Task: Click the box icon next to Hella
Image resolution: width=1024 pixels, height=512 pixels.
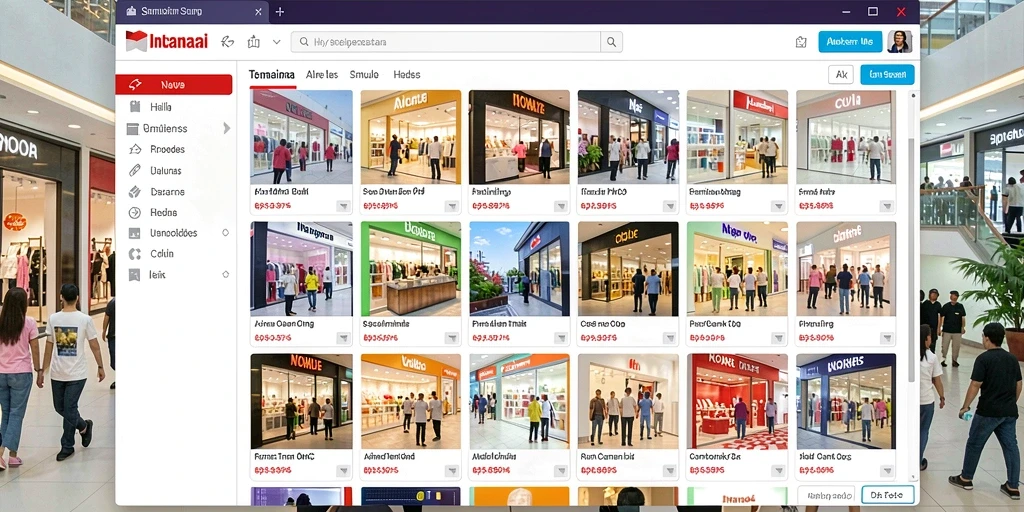Action: click(x=135, y=106)
